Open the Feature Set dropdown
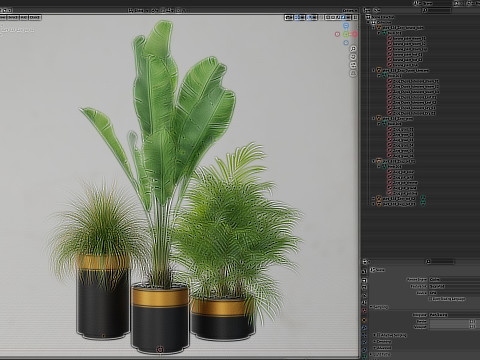 454,286
